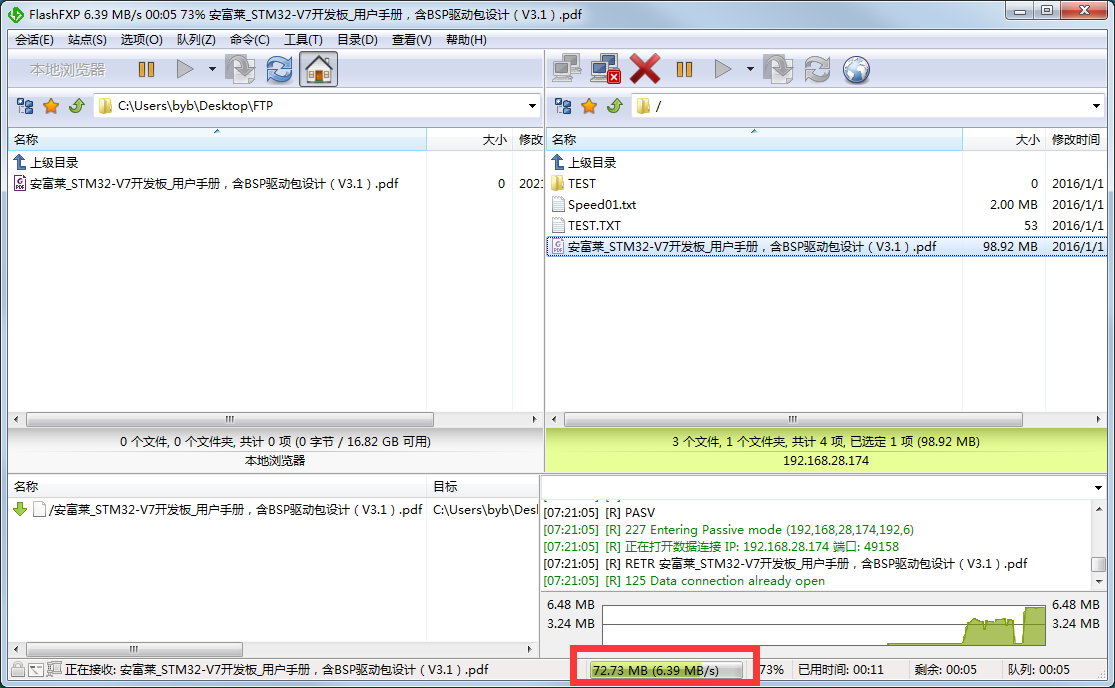1115x688 pixels.
Task: Click the remote-pane refresh icon
Action: click(x=818, y=69)
